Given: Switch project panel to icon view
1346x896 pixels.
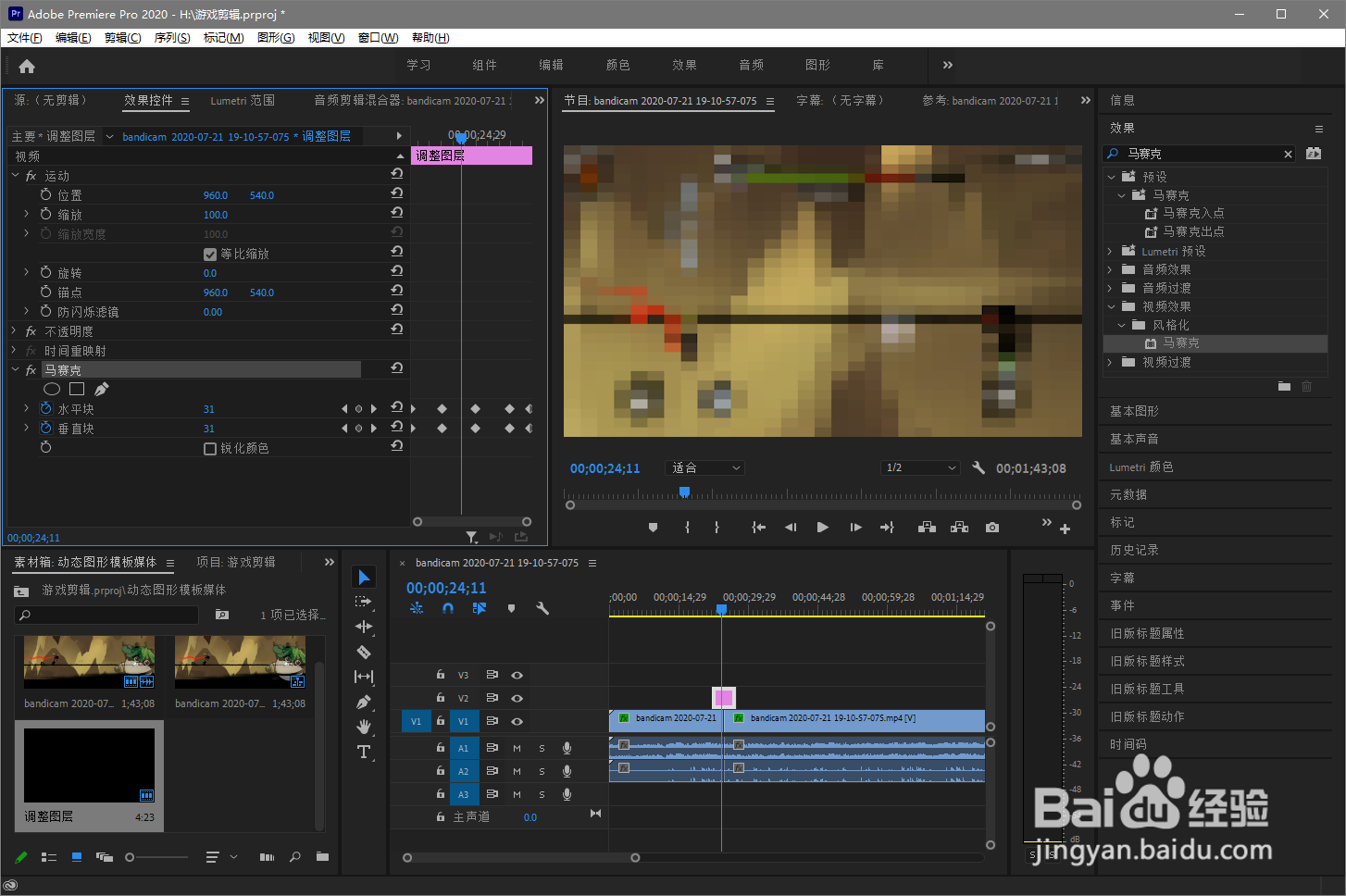Looking at the screenshot, I should point(77,858).
